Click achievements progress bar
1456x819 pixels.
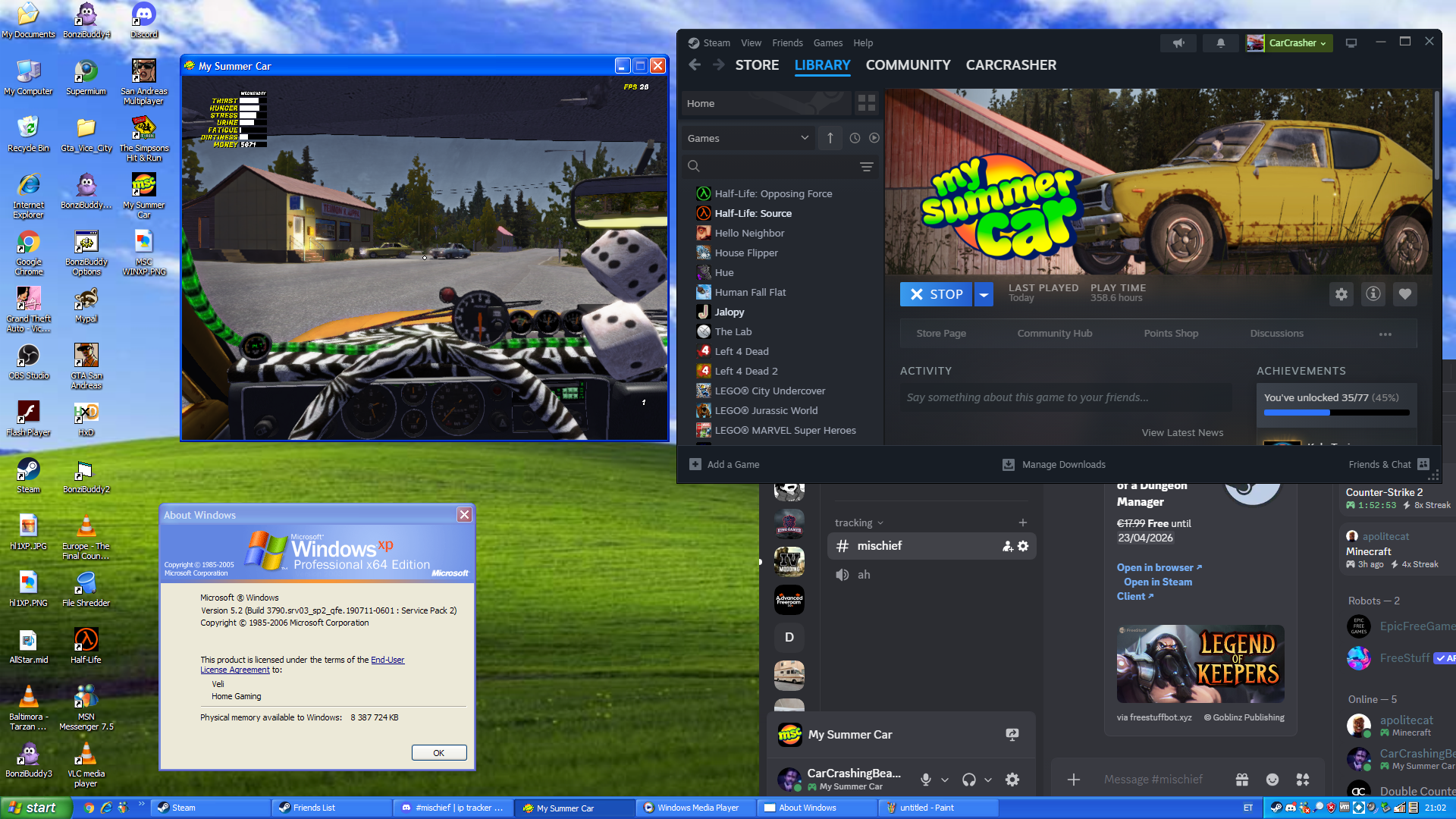pos(1336,413)
